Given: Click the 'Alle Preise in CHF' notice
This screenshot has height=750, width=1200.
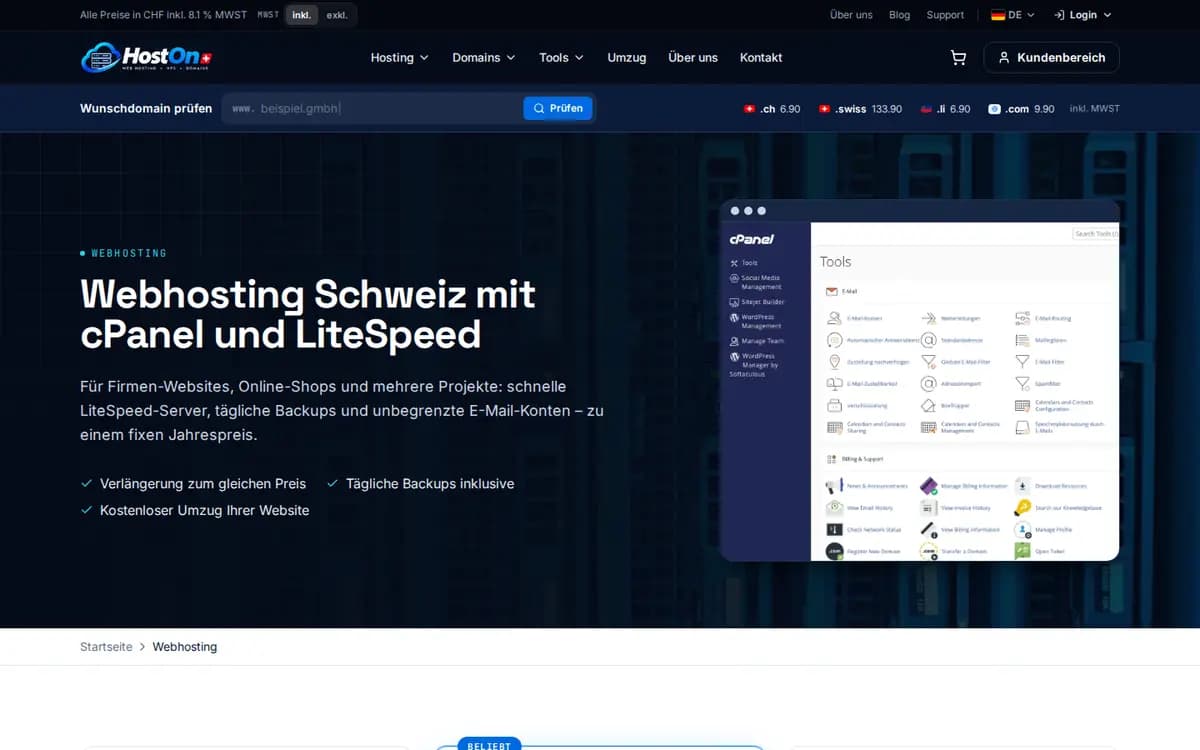Looking at the screenshot, I should tap(163, 15).
